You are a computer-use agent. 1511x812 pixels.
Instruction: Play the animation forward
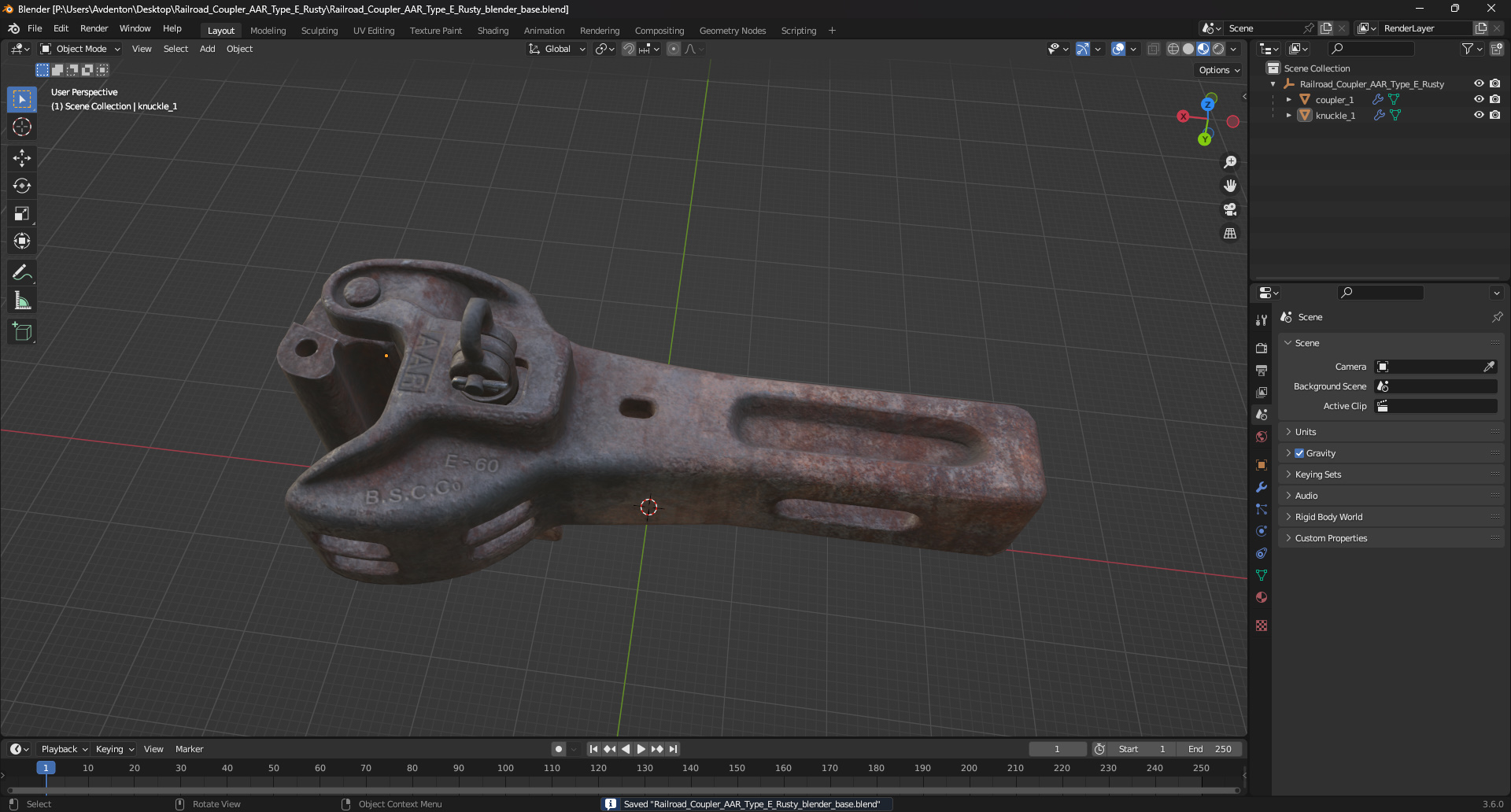pos(641,749)
